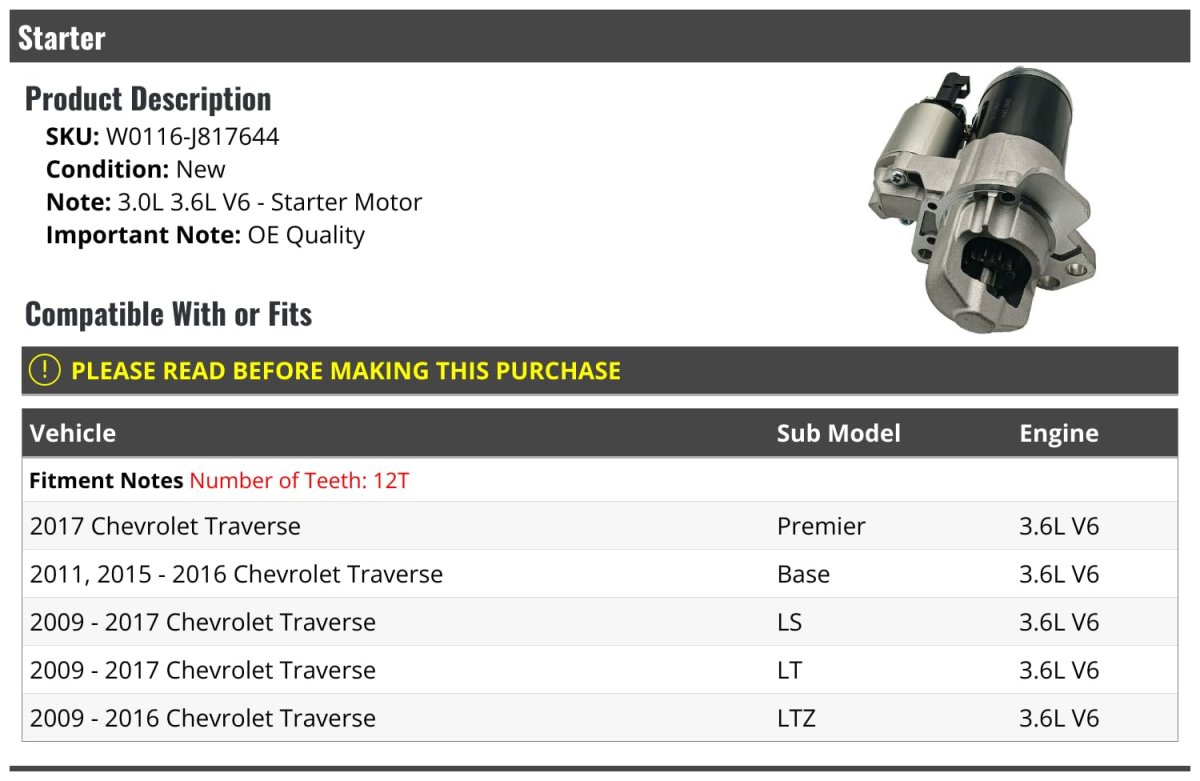Click the LT sub model cell
The width and height of the screenshot is (1200, 781).
point(789,670)
